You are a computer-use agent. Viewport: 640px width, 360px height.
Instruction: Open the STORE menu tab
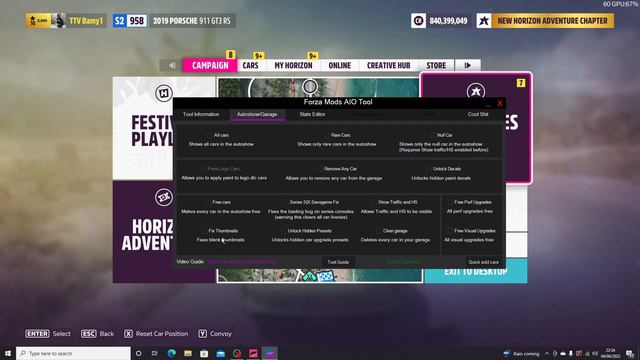click(x=436, y=65)
